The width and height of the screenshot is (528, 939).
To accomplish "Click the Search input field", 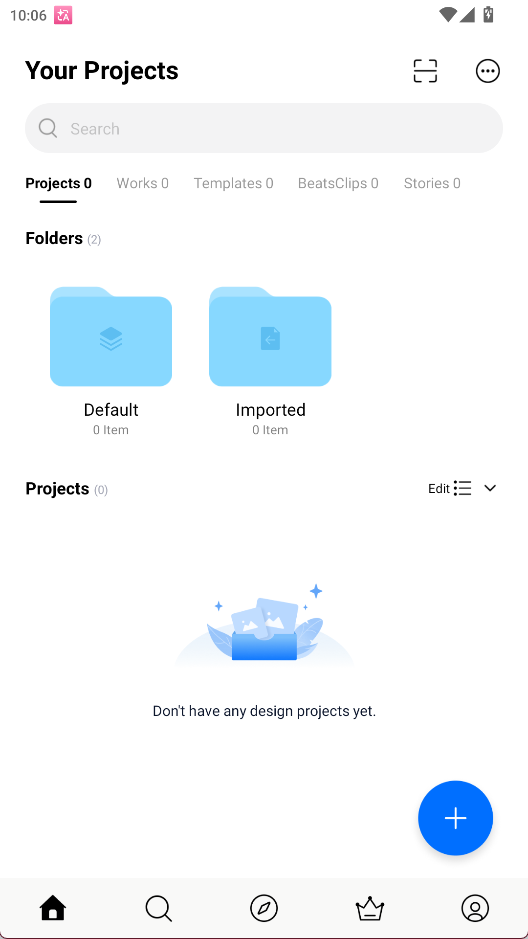I will (x=264, y=128).
